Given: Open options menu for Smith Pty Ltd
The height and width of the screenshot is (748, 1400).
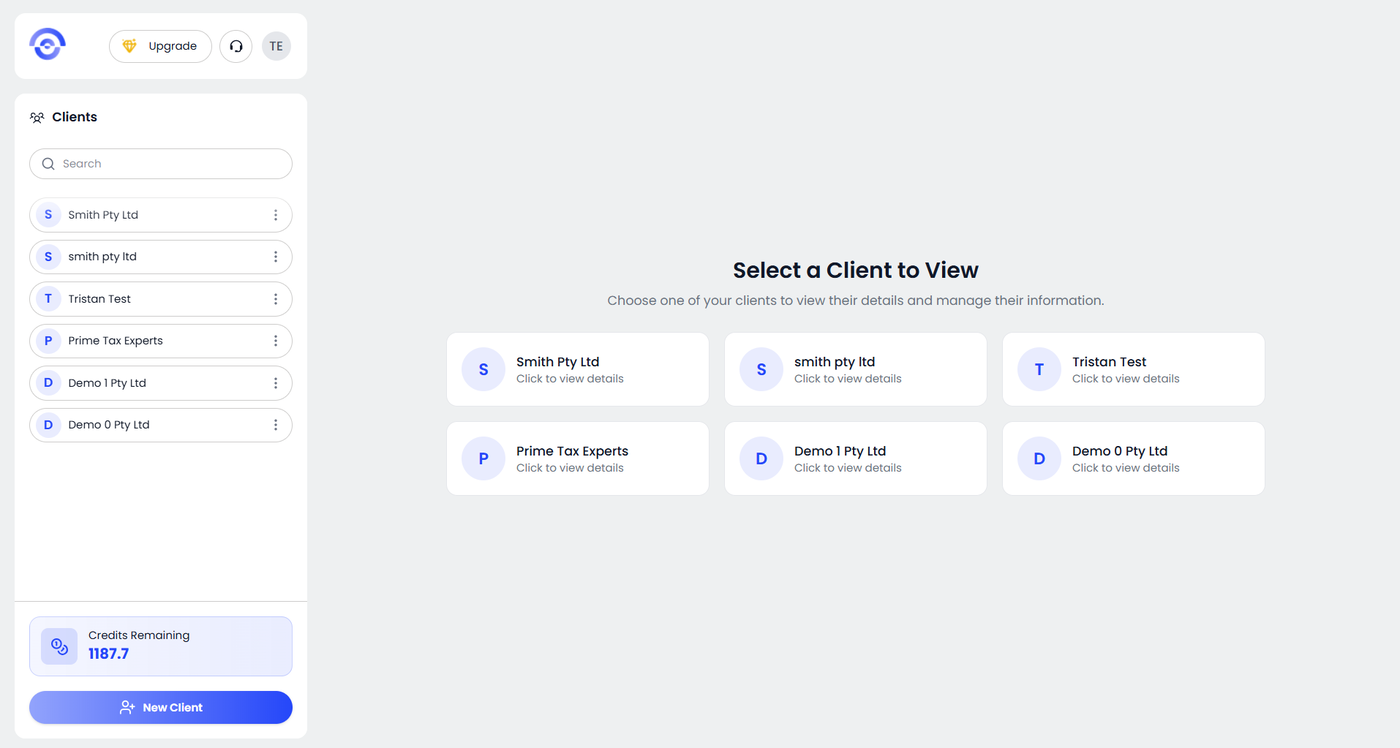Looking at the screenshot, I should 276,215.
